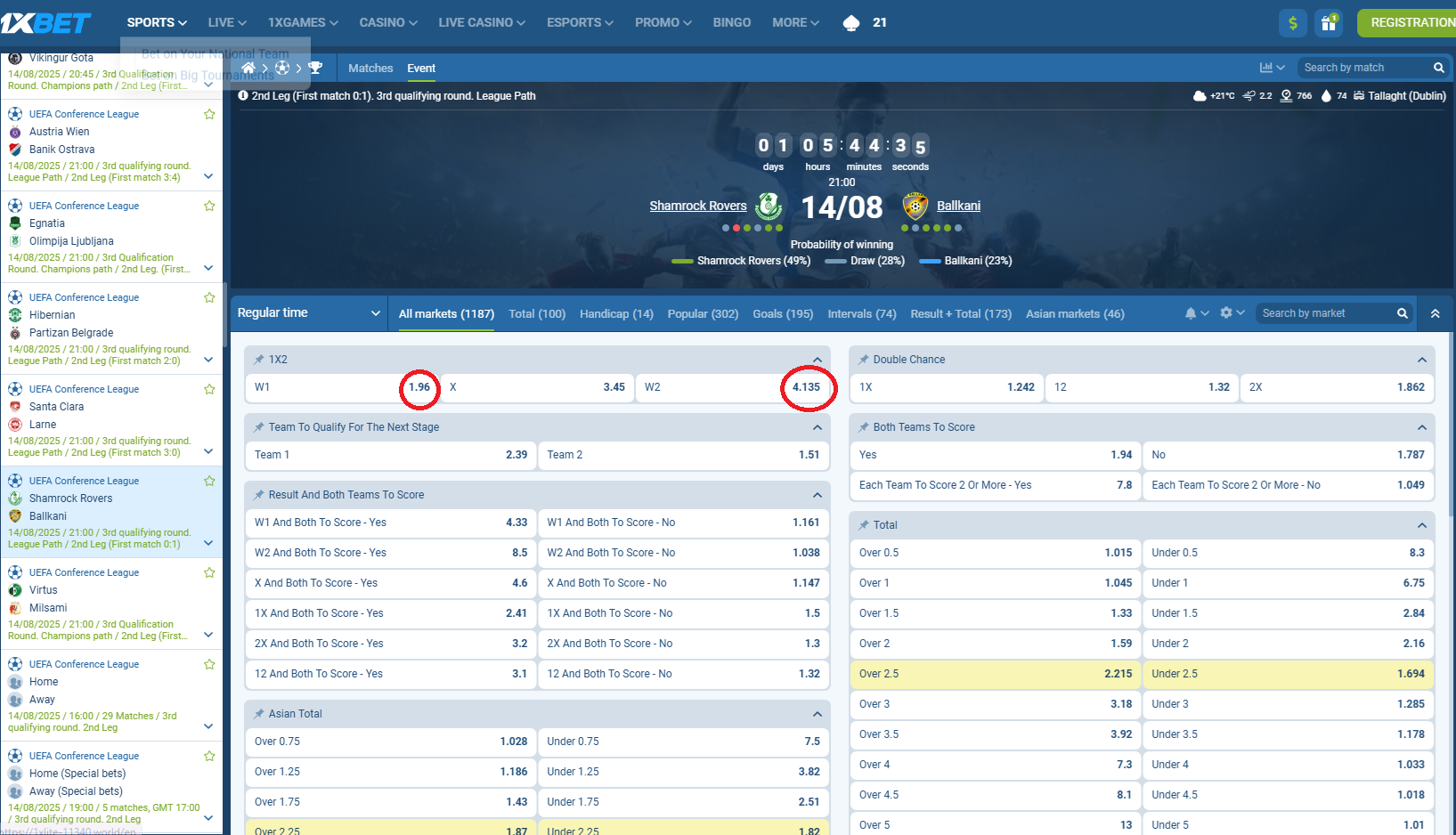
Task: Expand the Hibernian vs Partizan Belgrade entry
Action: (208, 360)
